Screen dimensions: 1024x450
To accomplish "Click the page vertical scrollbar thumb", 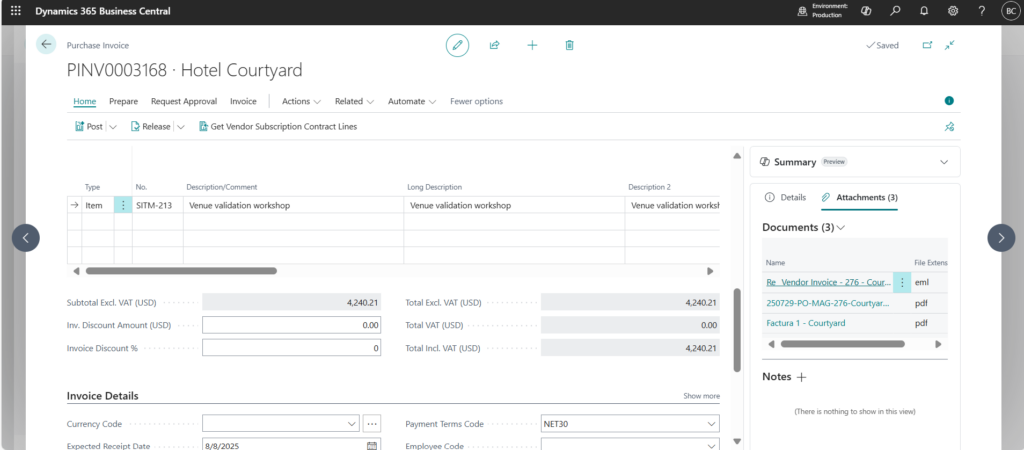I will point(737,330).
